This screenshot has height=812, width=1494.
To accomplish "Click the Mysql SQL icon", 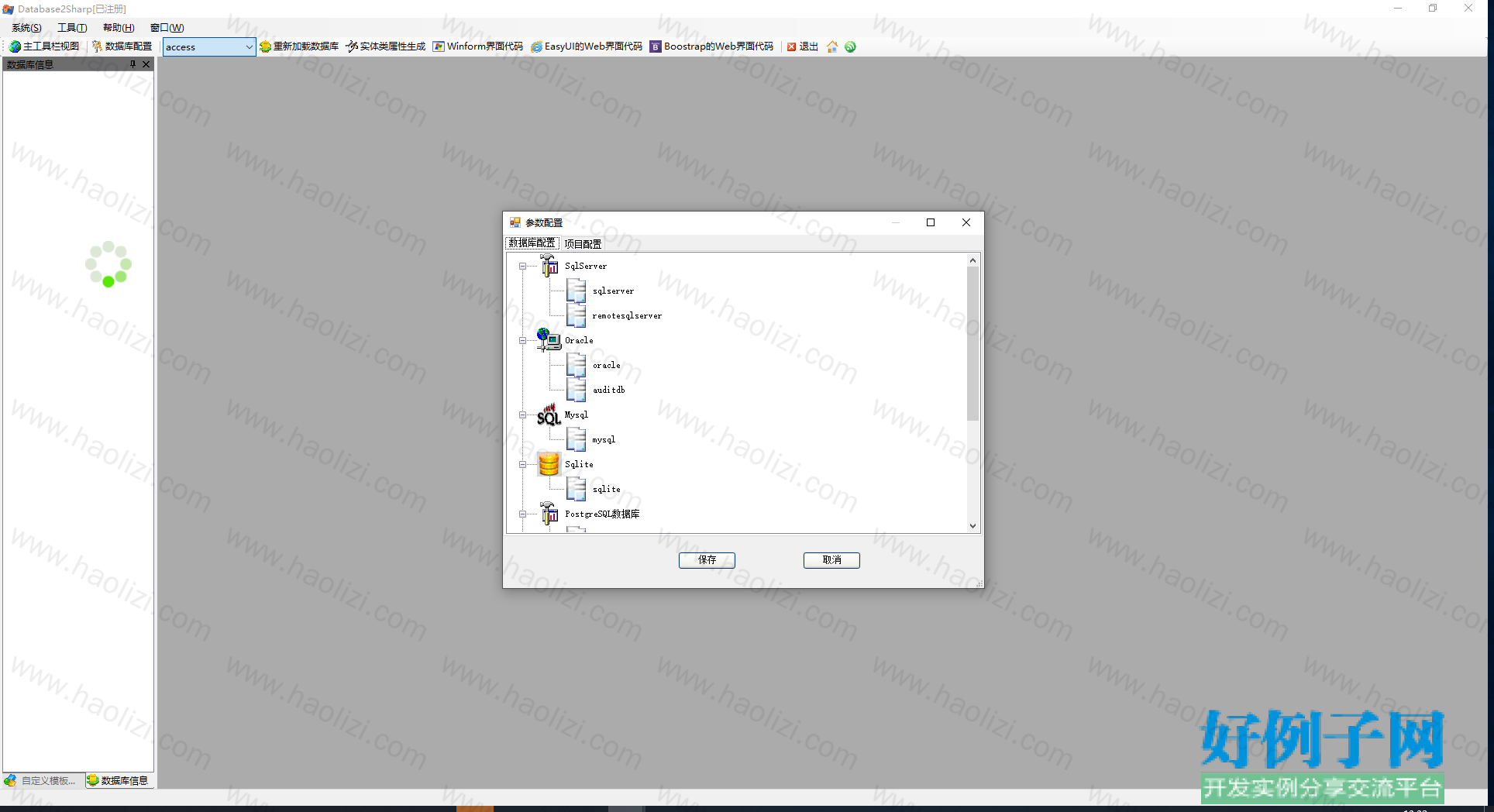I will click(x=549, y=415).
